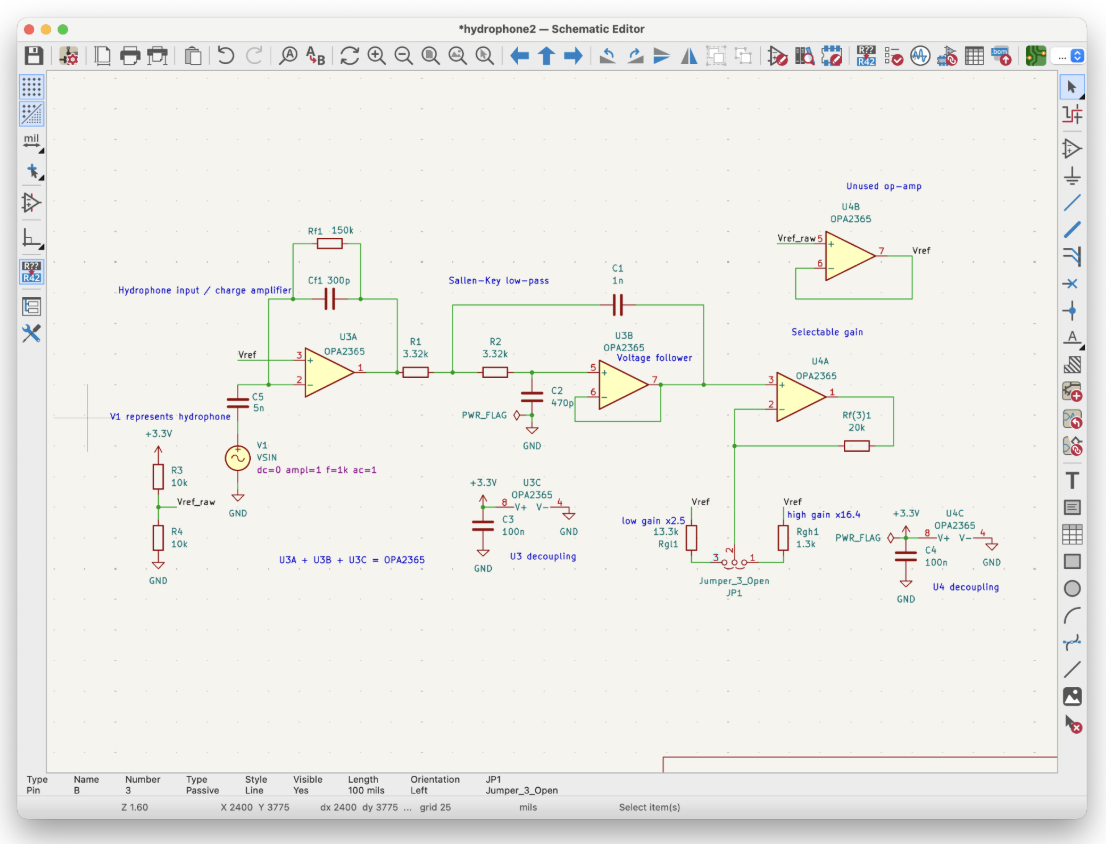Select the add symbol tool

click(x=1072, y=149)
